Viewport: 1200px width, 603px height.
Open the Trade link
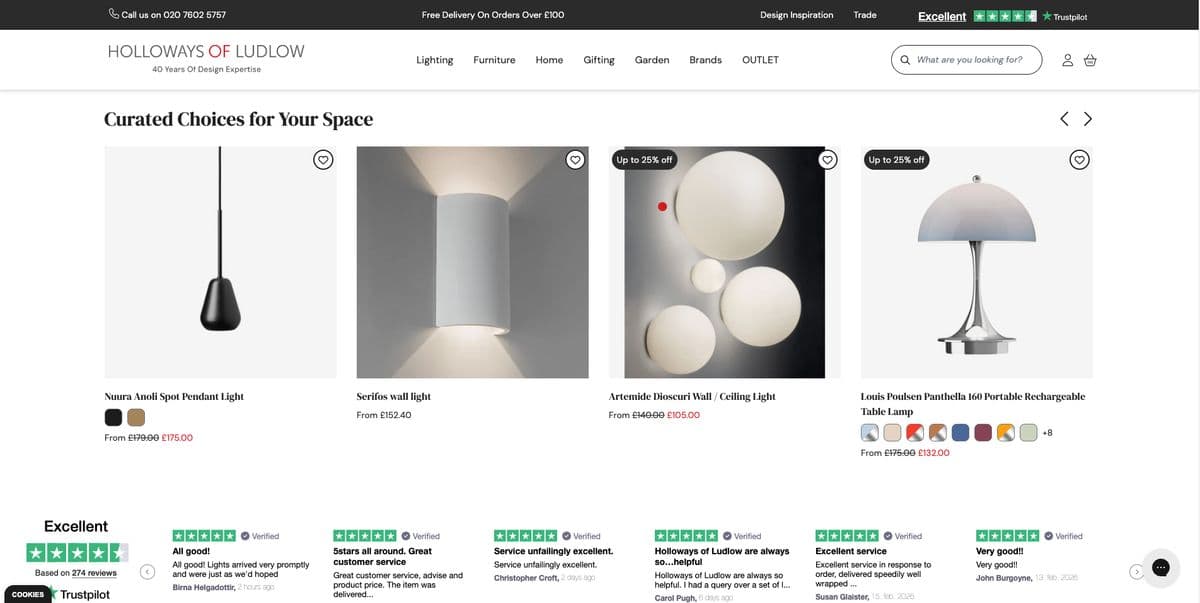(x=865, y=15)
